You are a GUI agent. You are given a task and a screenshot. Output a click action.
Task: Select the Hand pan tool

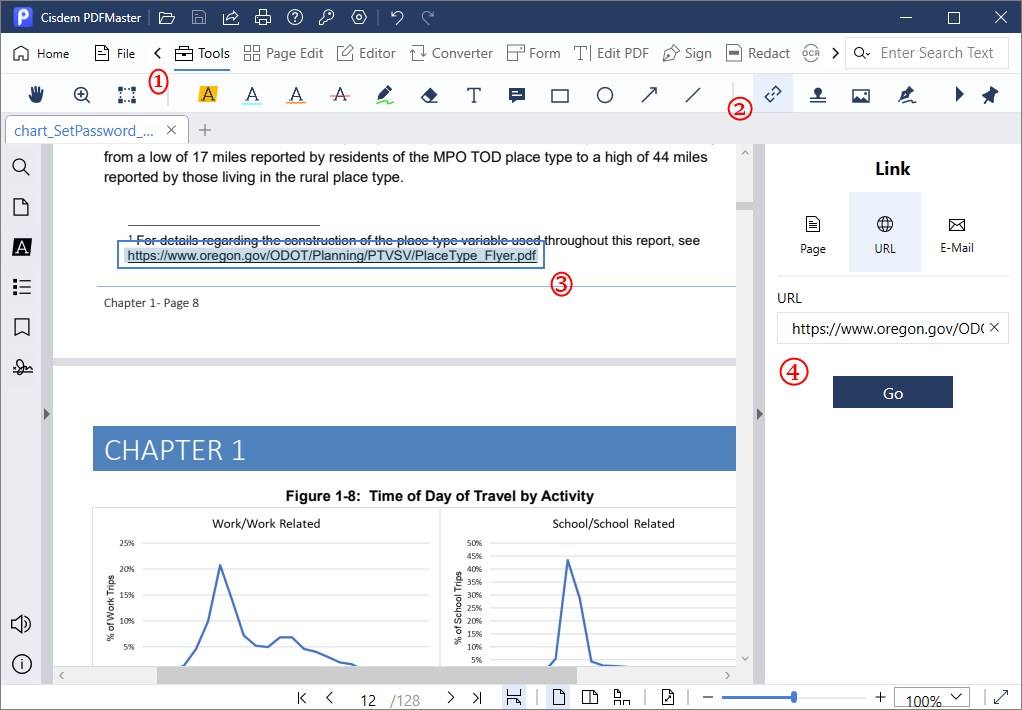37,95
